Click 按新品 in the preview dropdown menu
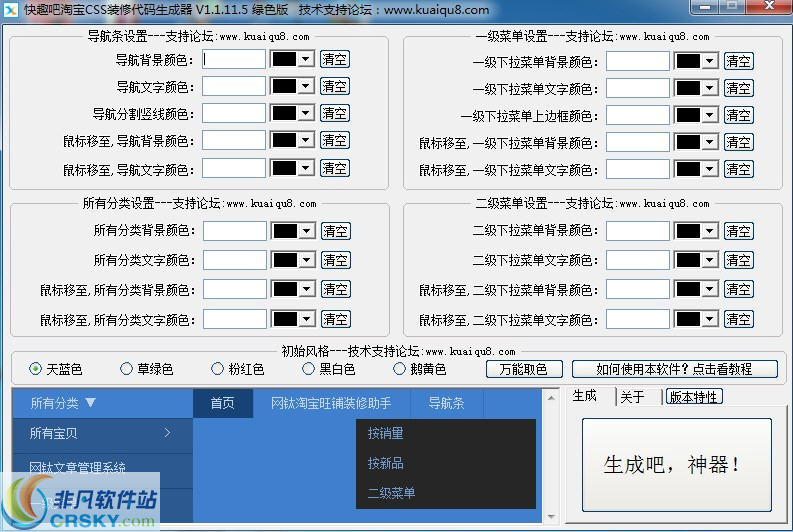The width and height of the screenshot is (793, 532). pos(385,463)
